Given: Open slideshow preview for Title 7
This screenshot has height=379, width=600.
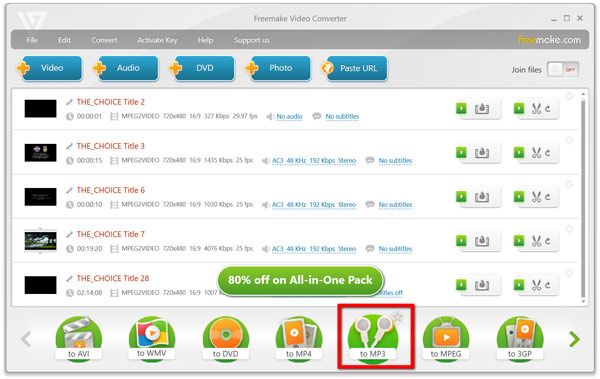Looking at the screenshot, I should pyautogui.click(x=478, y=241).
